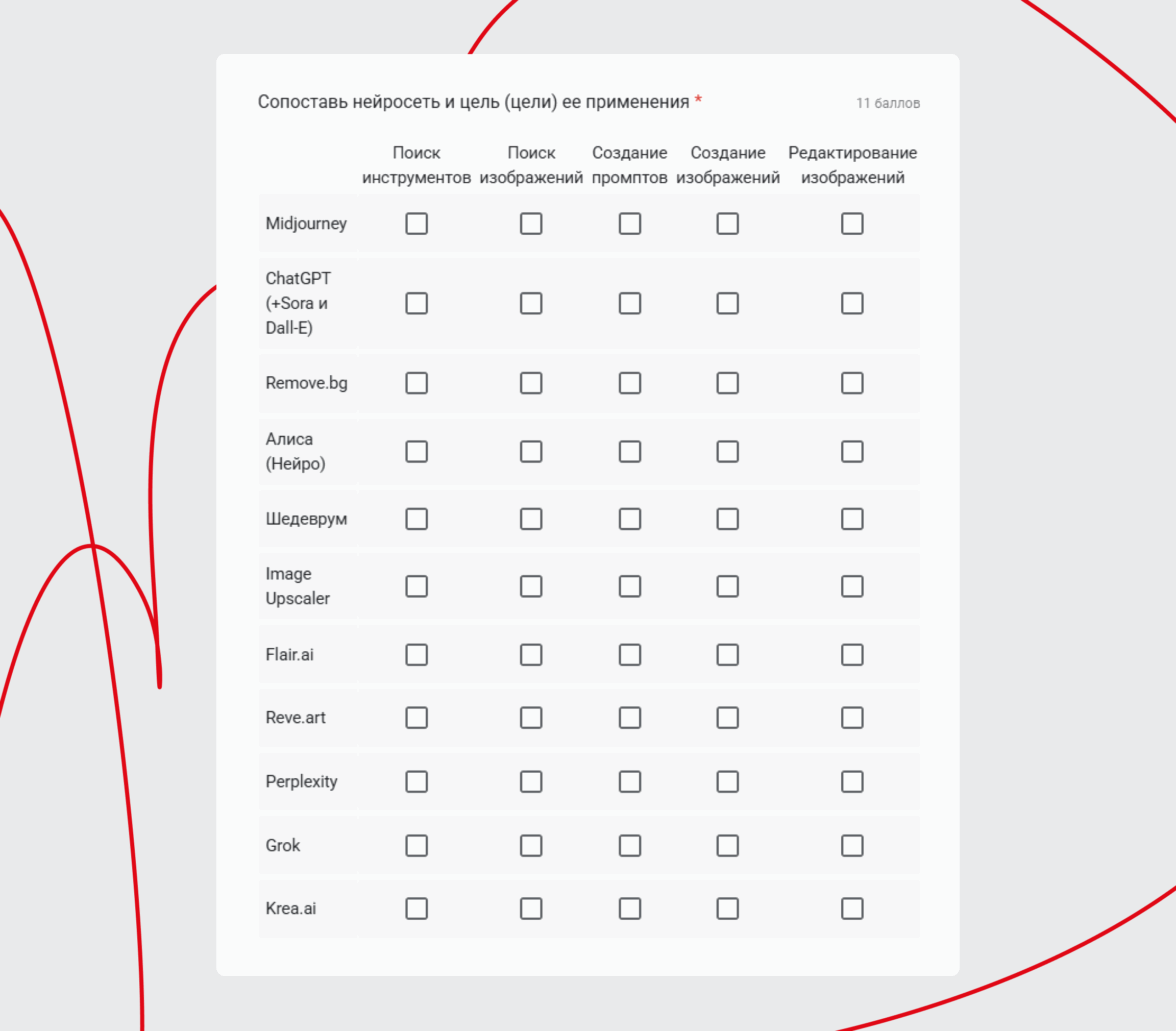Tick Midjourney's Поиск инструментов checkbox
Screen dimensions: 1176x1031
click(416, 224)
